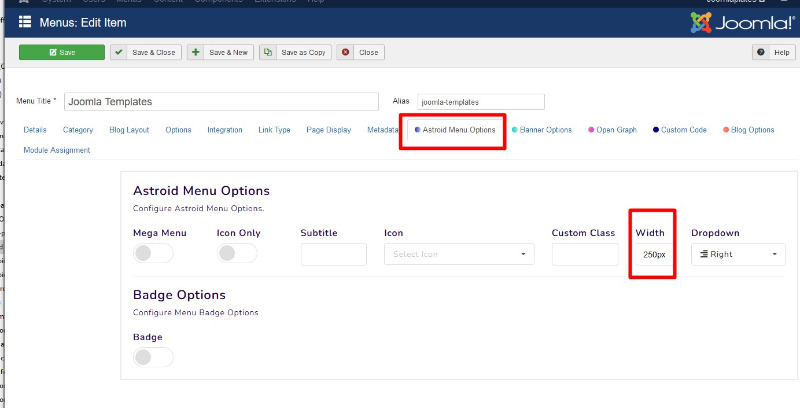Viewport: 800px width, 408px height.
Task: Switch to the Category tab
Action: (78, 130)
